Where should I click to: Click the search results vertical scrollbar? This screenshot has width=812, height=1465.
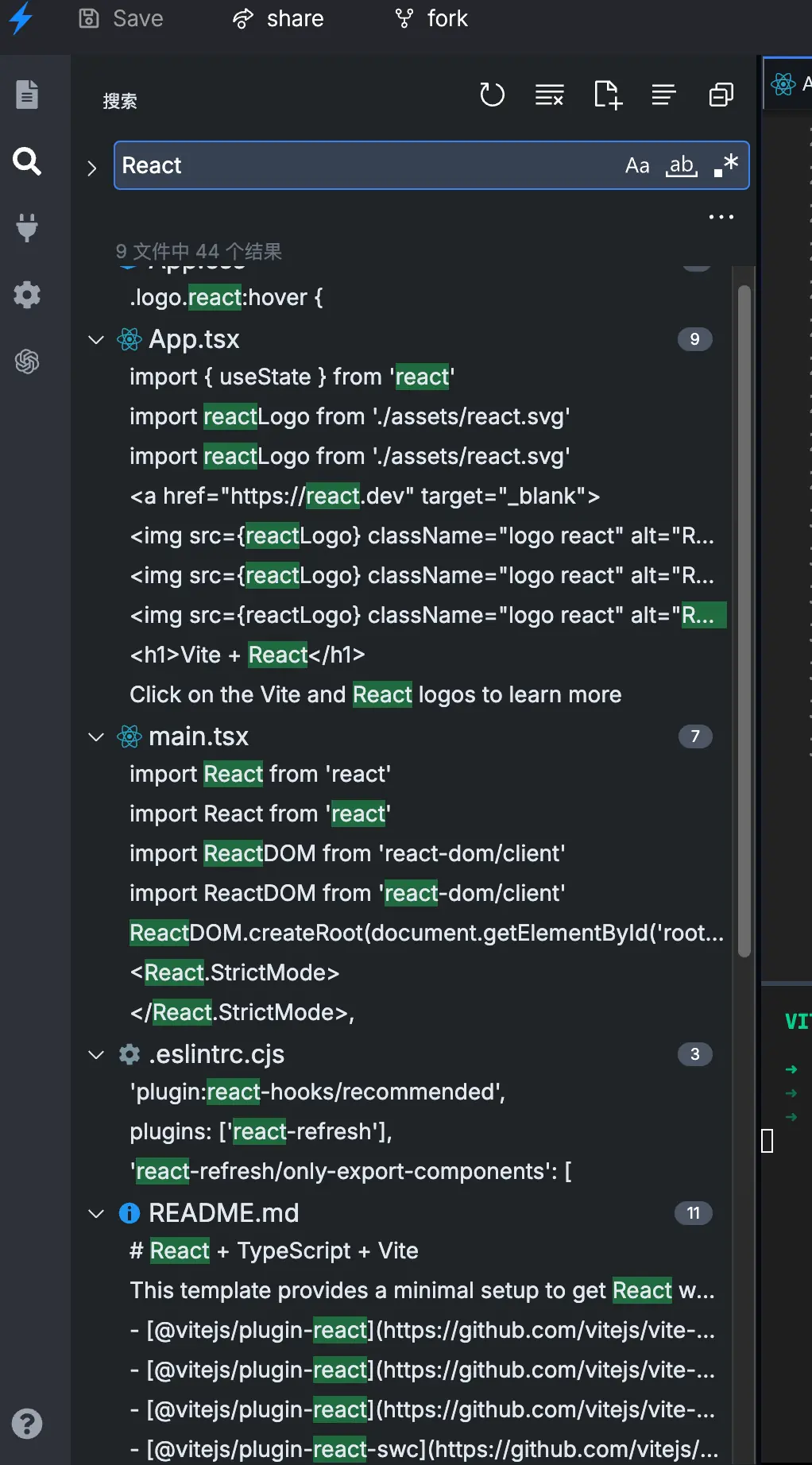744,620
